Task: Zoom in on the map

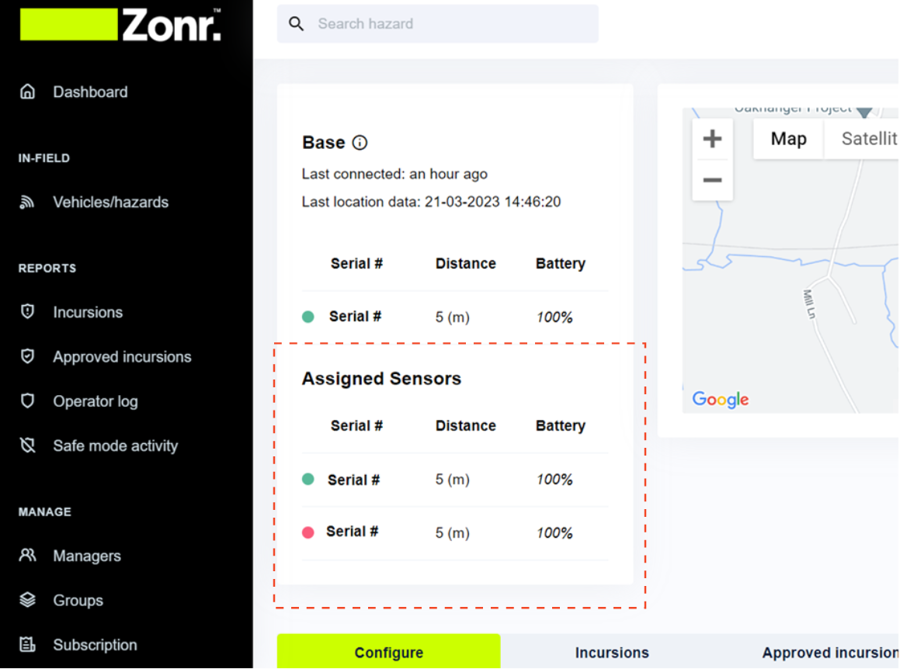Action: pyautogui.click(x=712, y=139)
